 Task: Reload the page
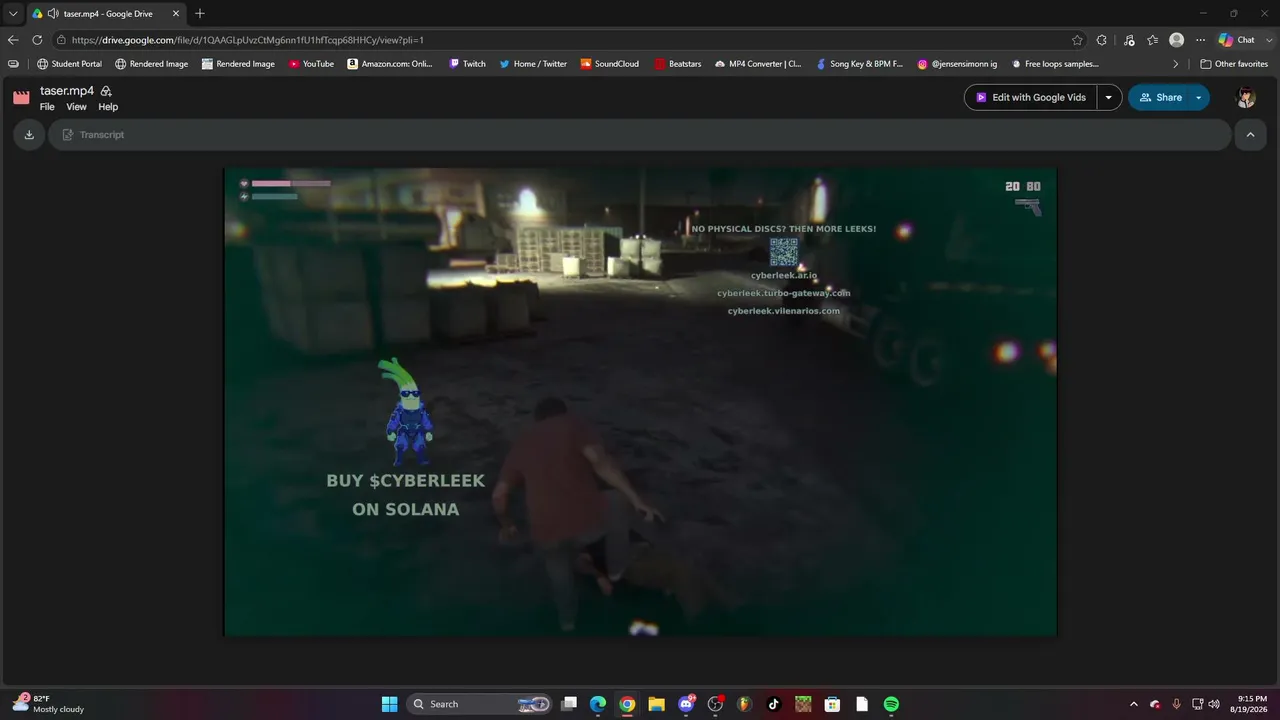[x=37, y=40]
